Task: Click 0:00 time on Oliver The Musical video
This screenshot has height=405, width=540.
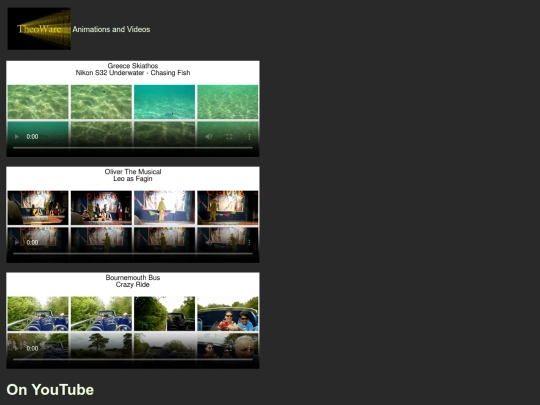Action: (32, 242)
